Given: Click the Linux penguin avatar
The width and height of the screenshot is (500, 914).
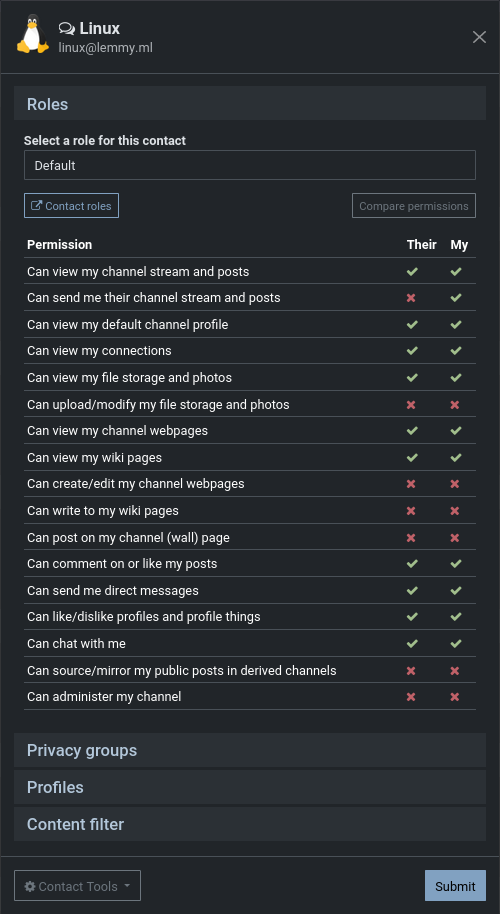Looking at the screenshot, I should coord(33,36).
